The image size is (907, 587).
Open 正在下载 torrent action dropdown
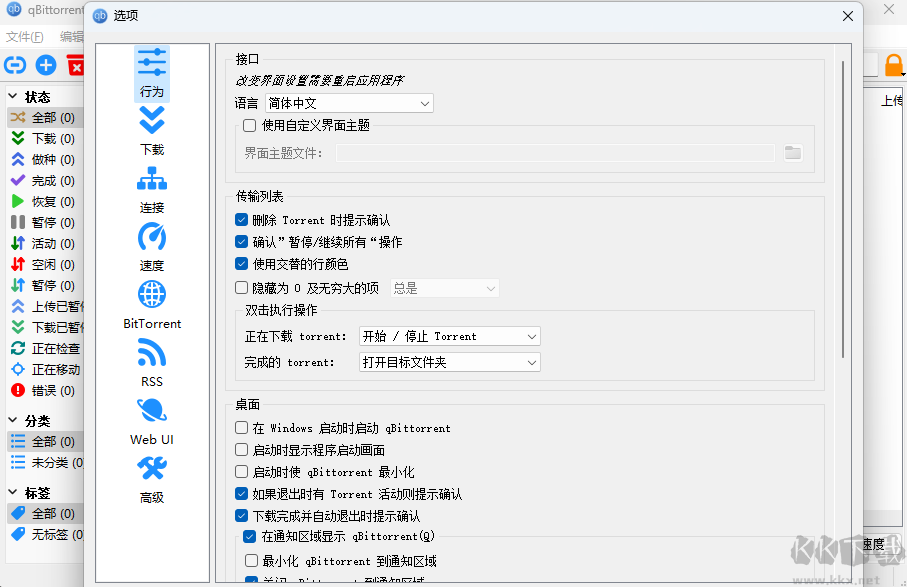click(449, 337)
